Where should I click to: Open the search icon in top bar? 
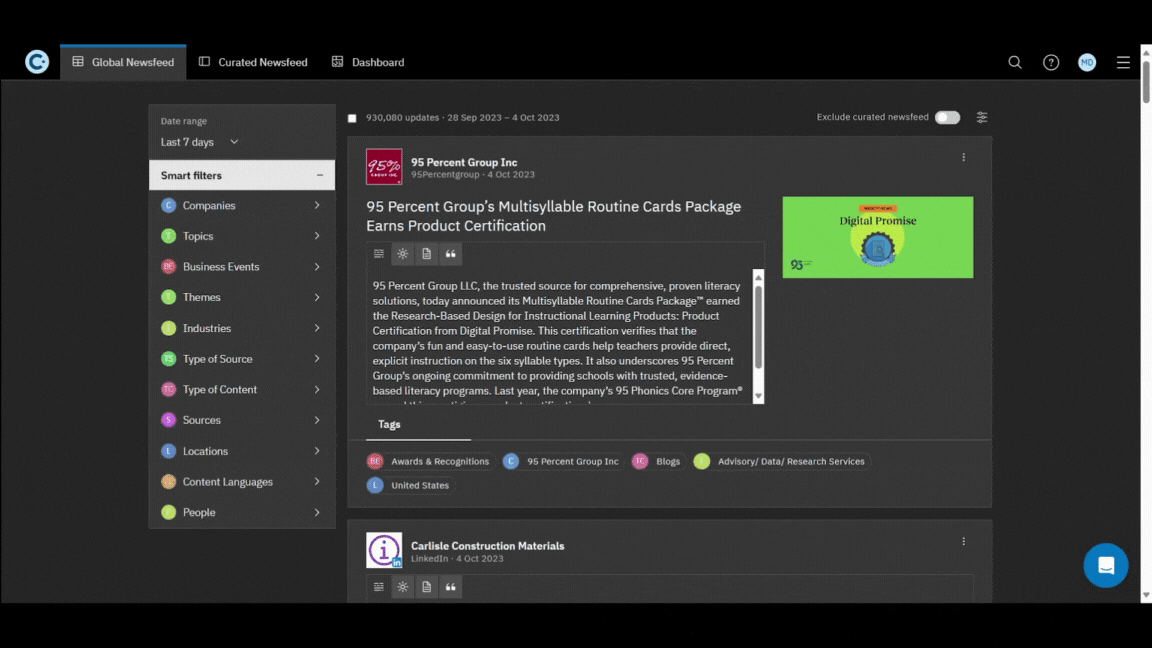pos(1014,62)
